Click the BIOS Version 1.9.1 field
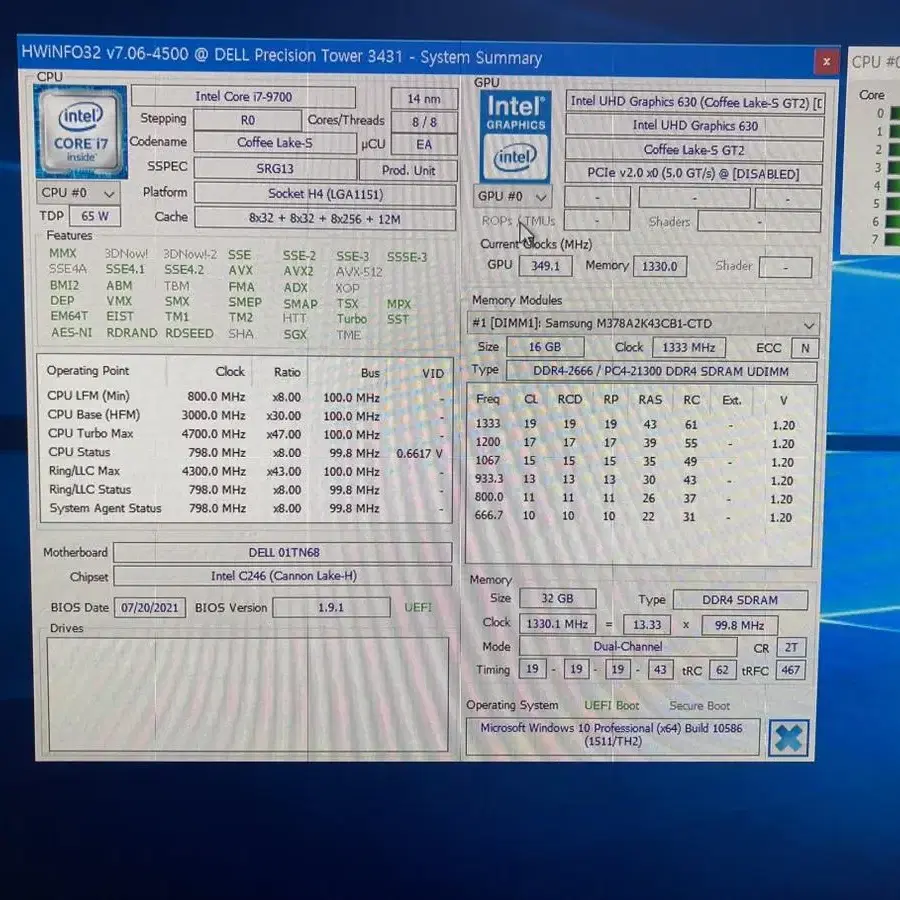The height and width of the screenshot is (900, 900). tap(331, 607)
